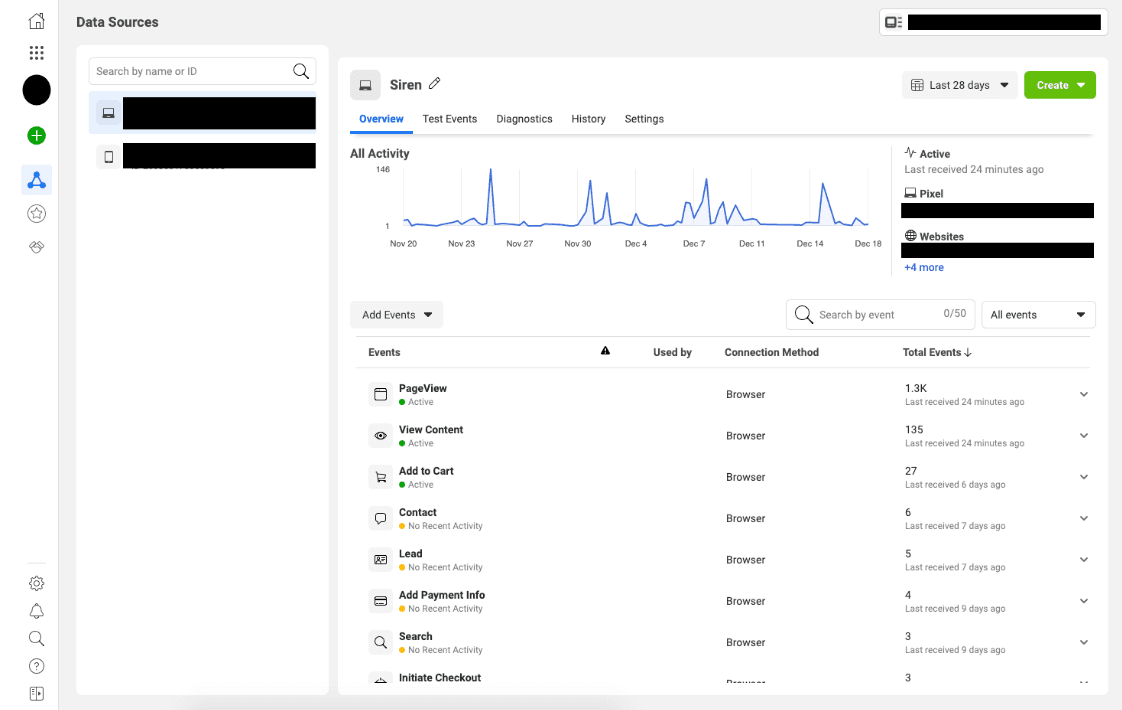The height and width of the screenshot is (710, 1122).
Task: Open the star custom conversions icon
Action: pyautogui.click(x=36, y=213)
